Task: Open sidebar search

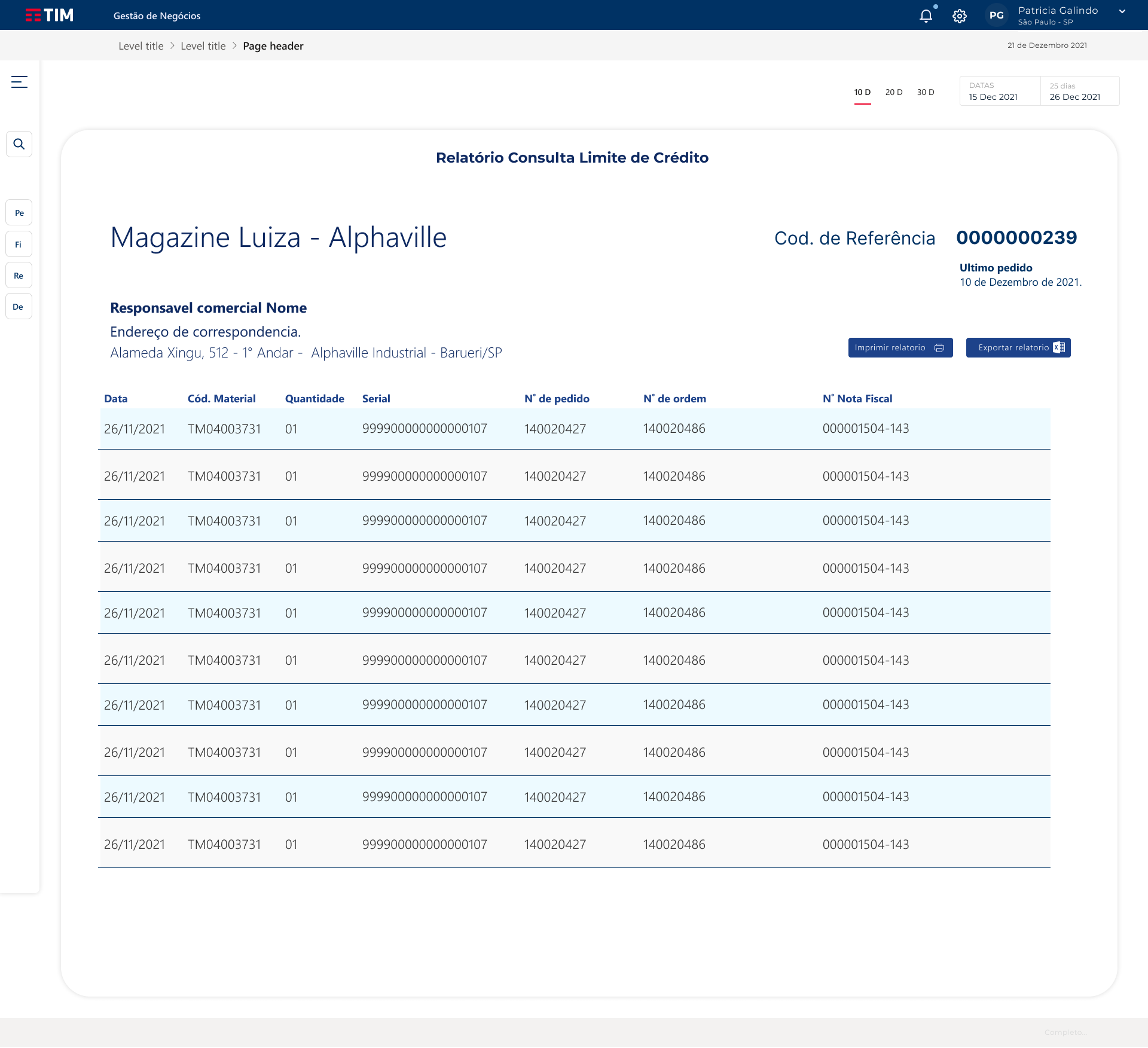Action: point(19,144)
